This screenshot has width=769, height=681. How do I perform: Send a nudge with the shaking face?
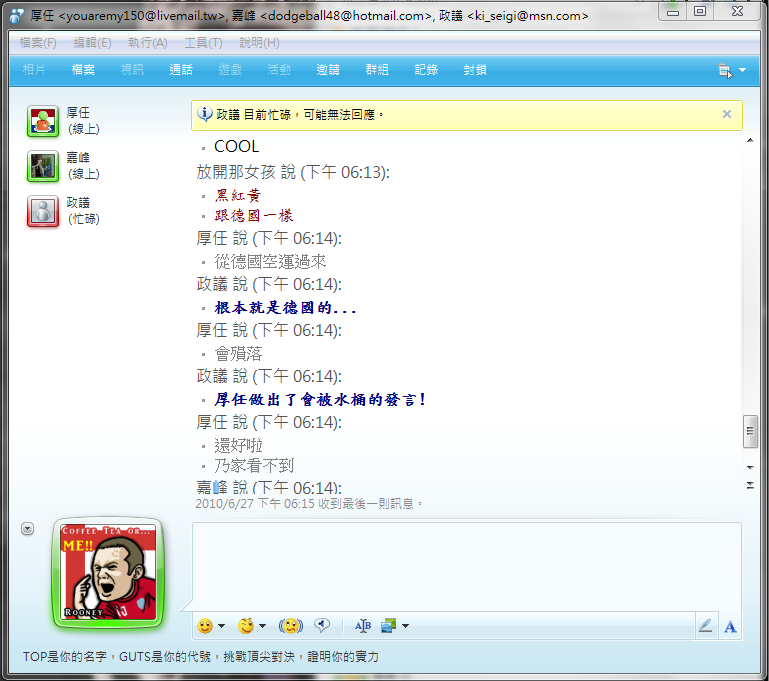coord(291,626)
